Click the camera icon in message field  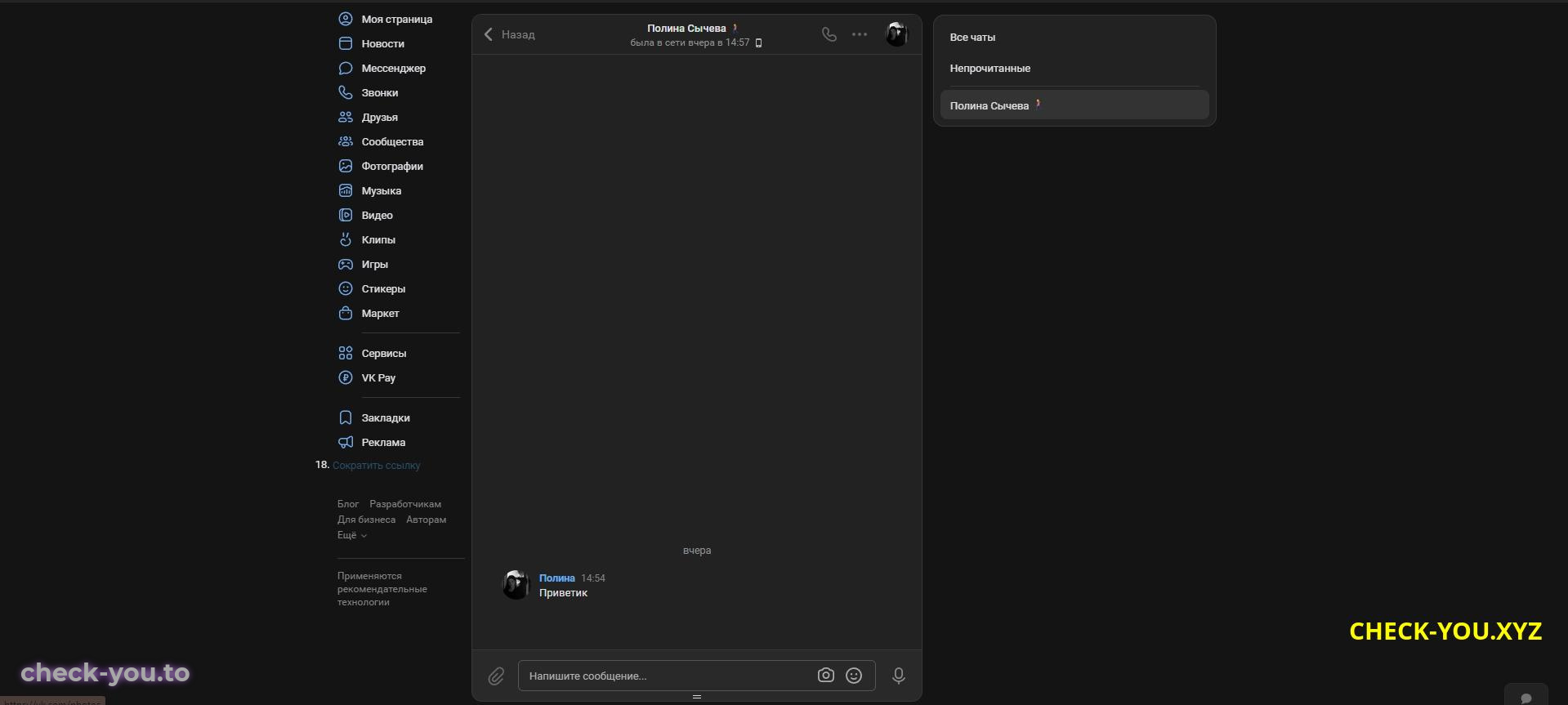pyautogui.click(x=826, y=676)
